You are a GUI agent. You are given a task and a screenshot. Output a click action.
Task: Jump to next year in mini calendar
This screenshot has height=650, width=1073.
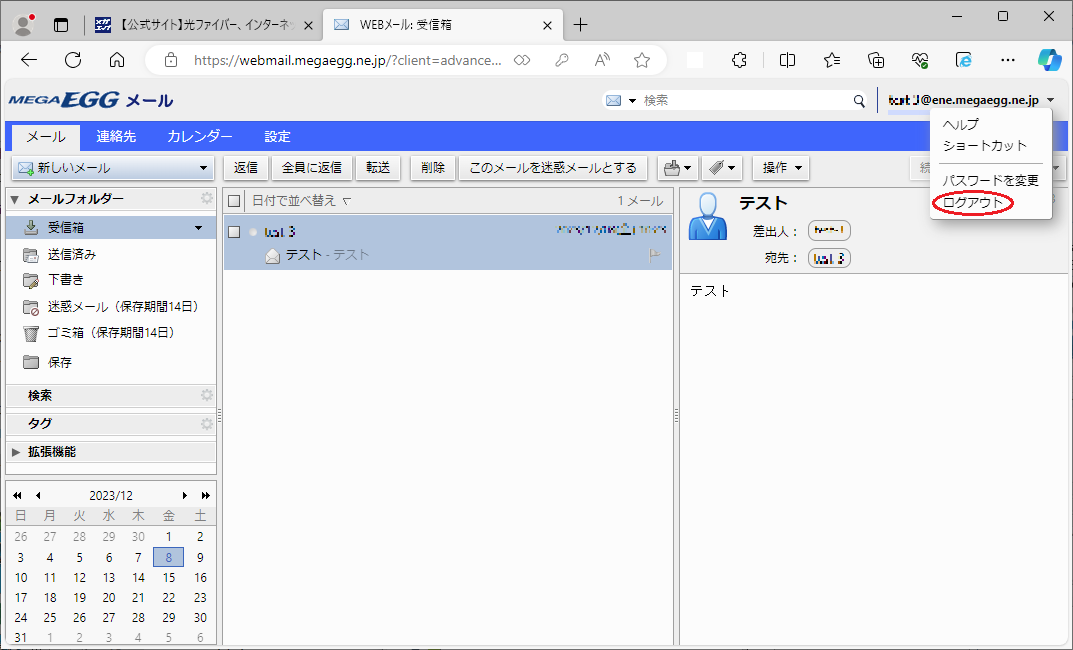coord(206,495)
